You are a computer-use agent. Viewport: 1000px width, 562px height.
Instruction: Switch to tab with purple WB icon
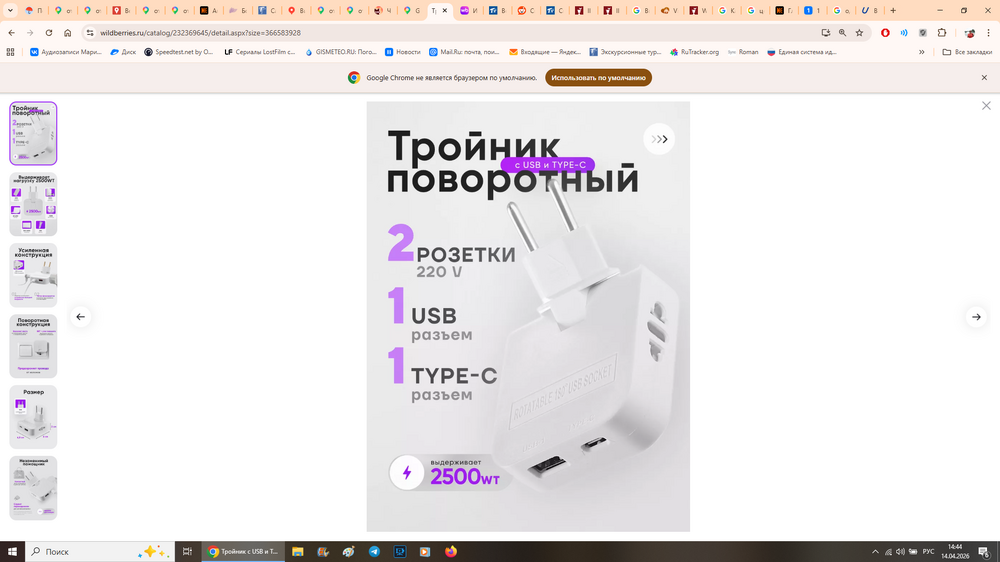coord(469,10)
